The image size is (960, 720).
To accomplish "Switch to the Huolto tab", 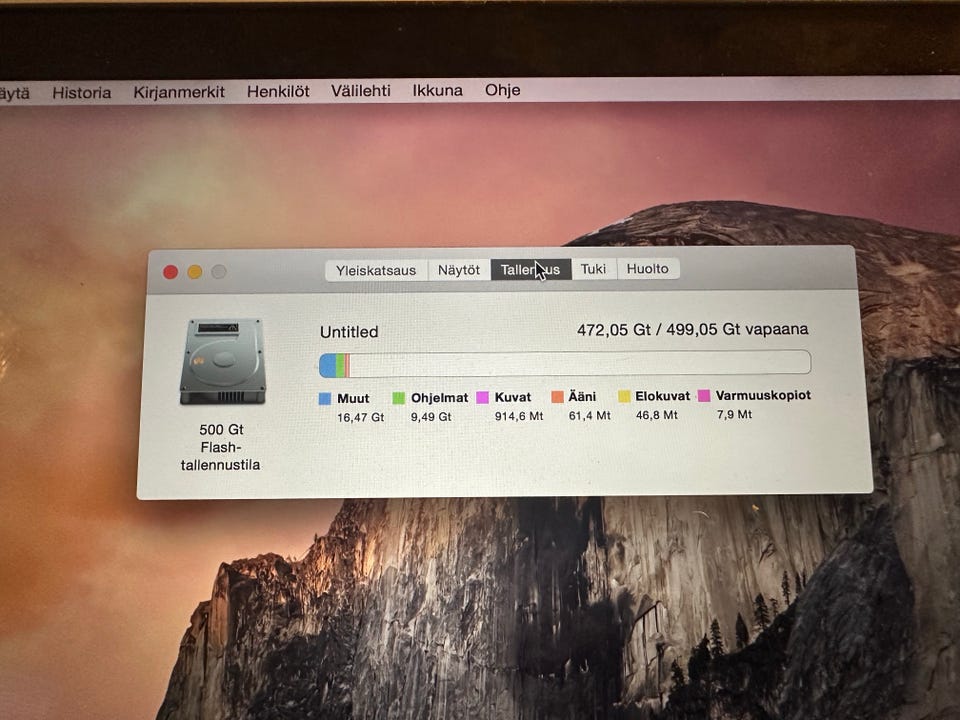I will (648, 268).
